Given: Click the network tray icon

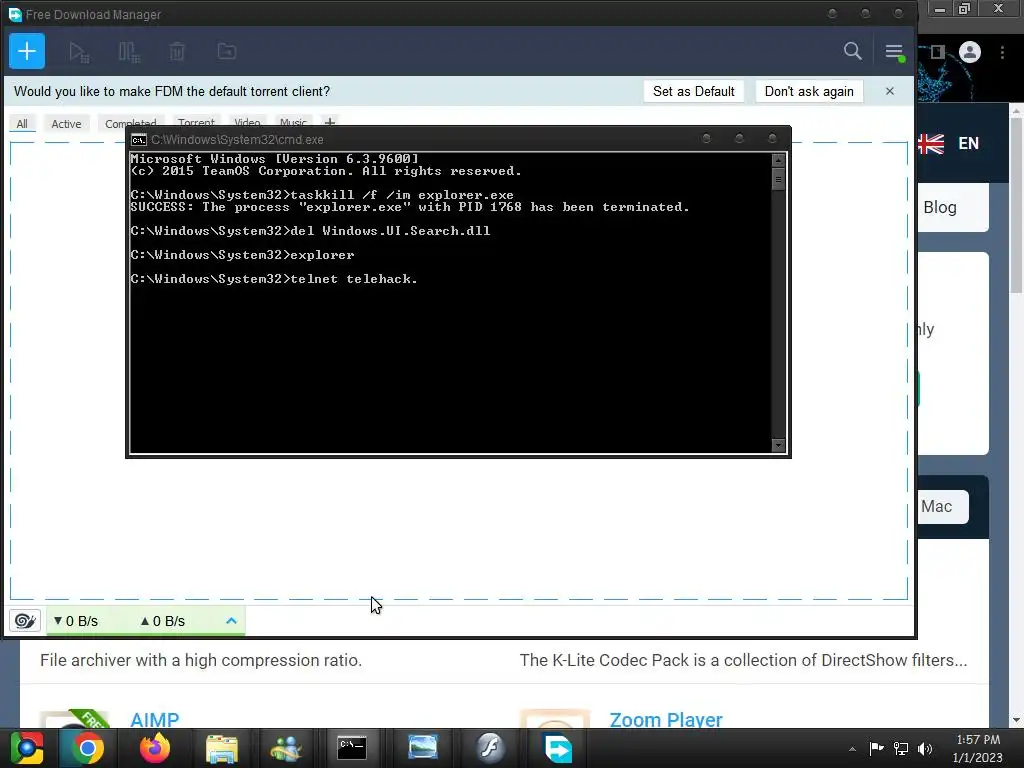Looking at the screenshot, I should click(901, 748).
